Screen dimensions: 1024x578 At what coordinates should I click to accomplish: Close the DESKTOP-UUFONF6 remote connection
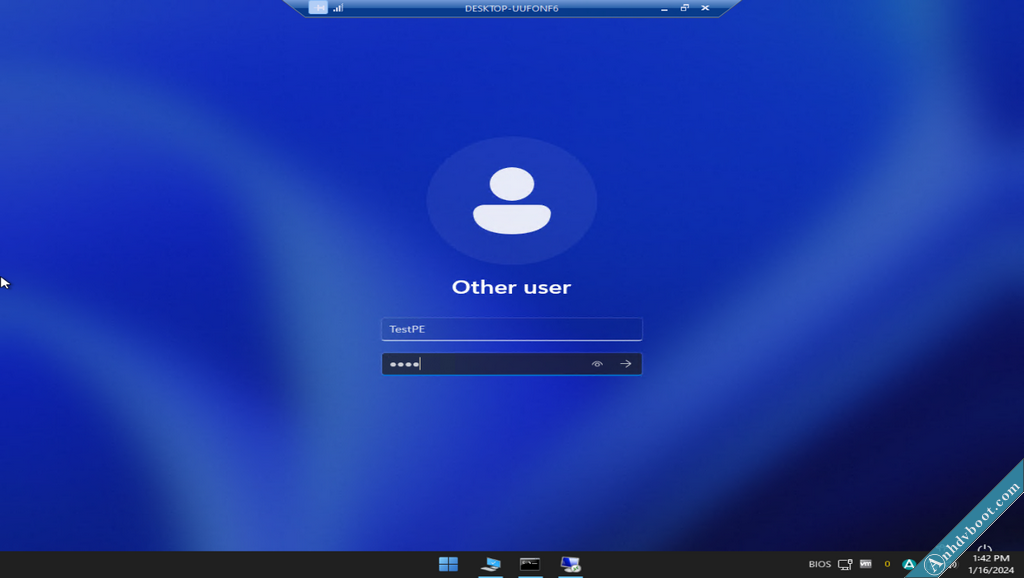(x=706, y=8)
